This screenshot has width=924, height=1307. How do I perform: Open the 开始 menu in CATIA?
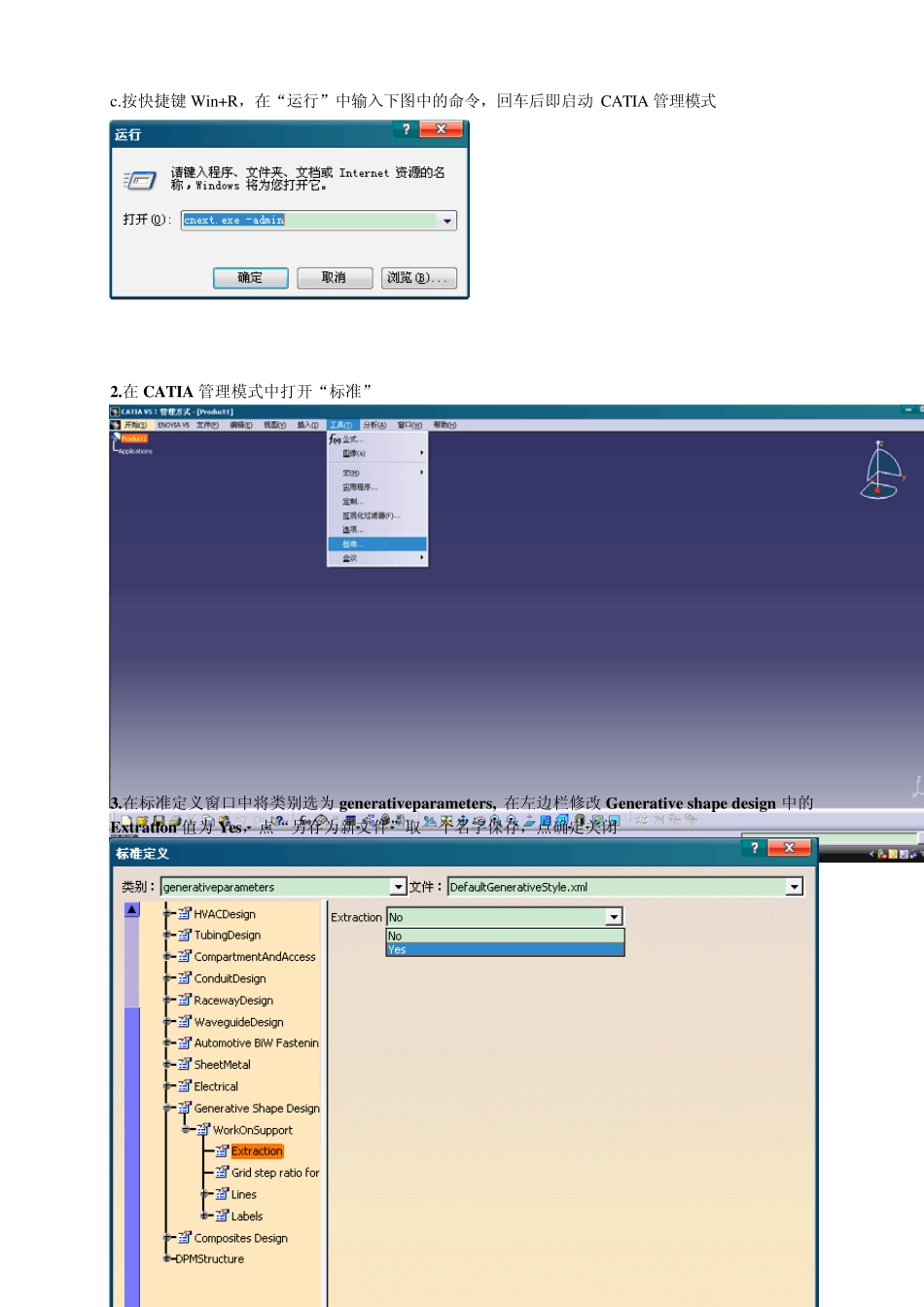tap(135, 425)
